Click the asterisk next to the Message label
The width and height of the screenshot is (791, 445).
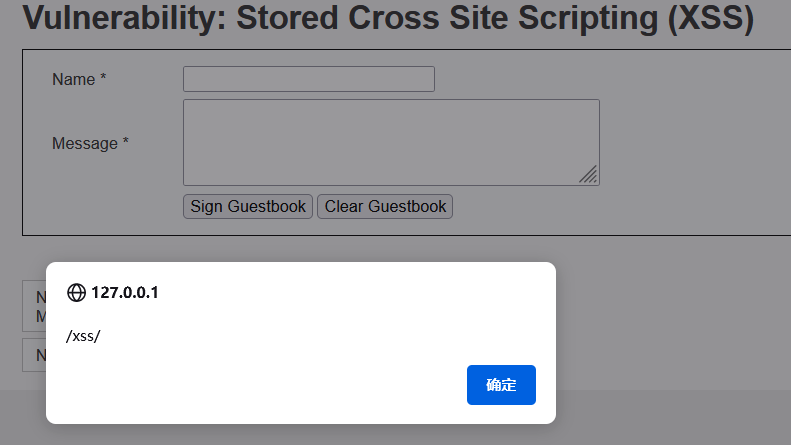click(x=126, y=141)
